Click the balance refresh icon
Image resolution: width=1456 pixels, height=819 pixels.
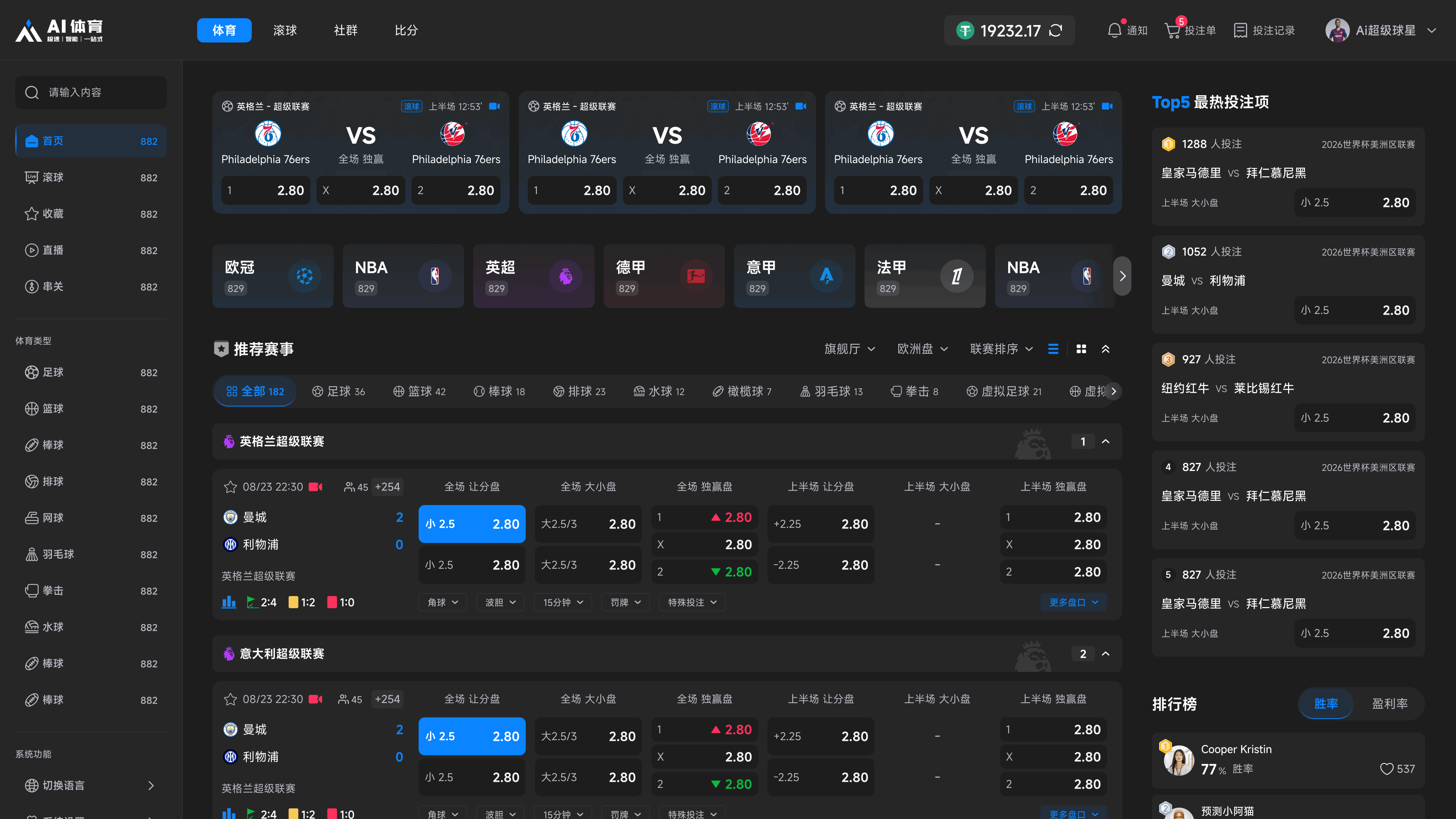click(x=1055, y=30)
